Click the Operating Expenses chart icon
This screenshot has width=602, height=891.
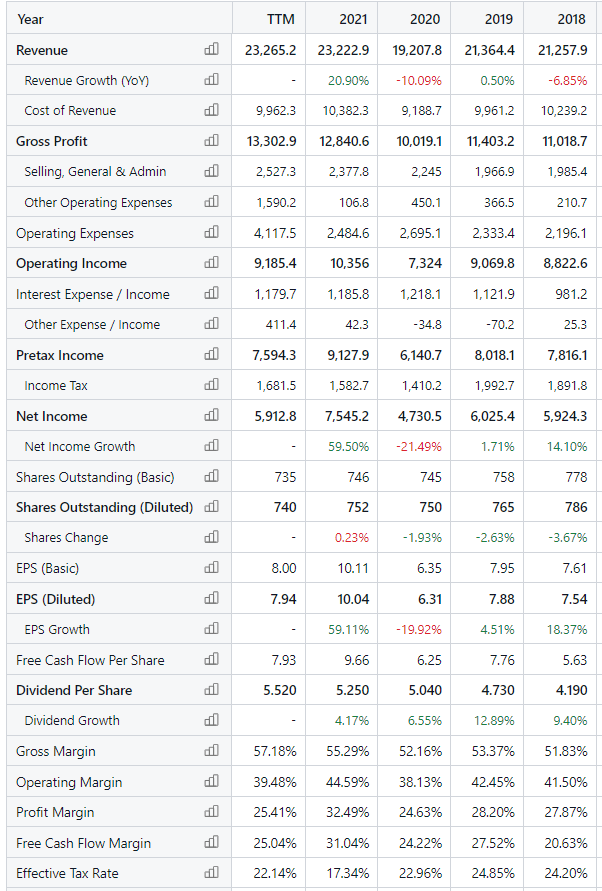(211, 232)
